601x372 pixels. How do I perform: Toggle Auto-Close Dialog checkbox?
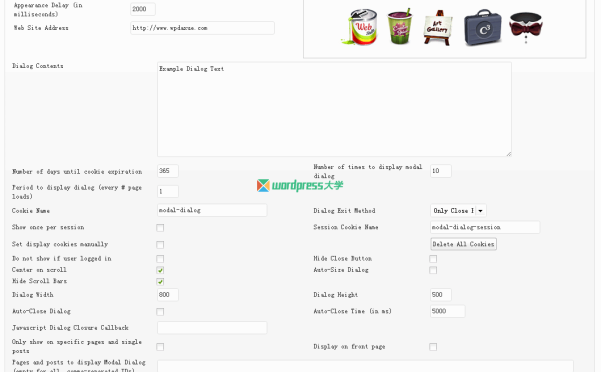pyautogui.click(x=160, y=312)
